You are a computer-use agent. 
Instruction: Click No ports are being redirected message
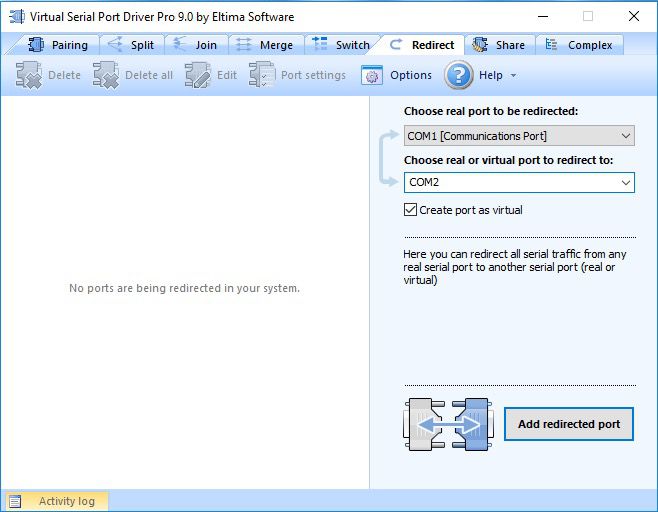[x=184, y=288]
